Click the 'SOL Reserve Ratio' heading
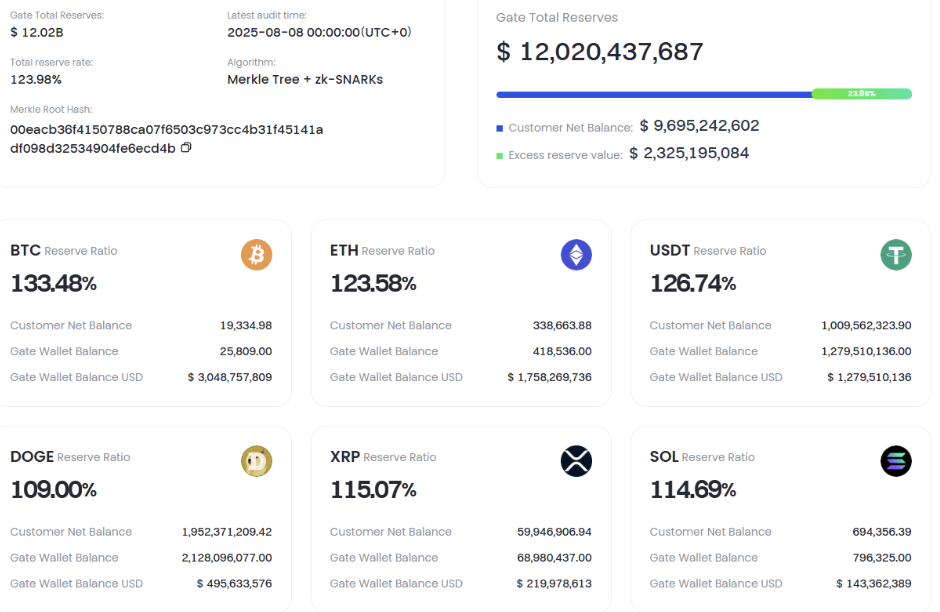The image size is (940, 612). (x=702, y=457)
